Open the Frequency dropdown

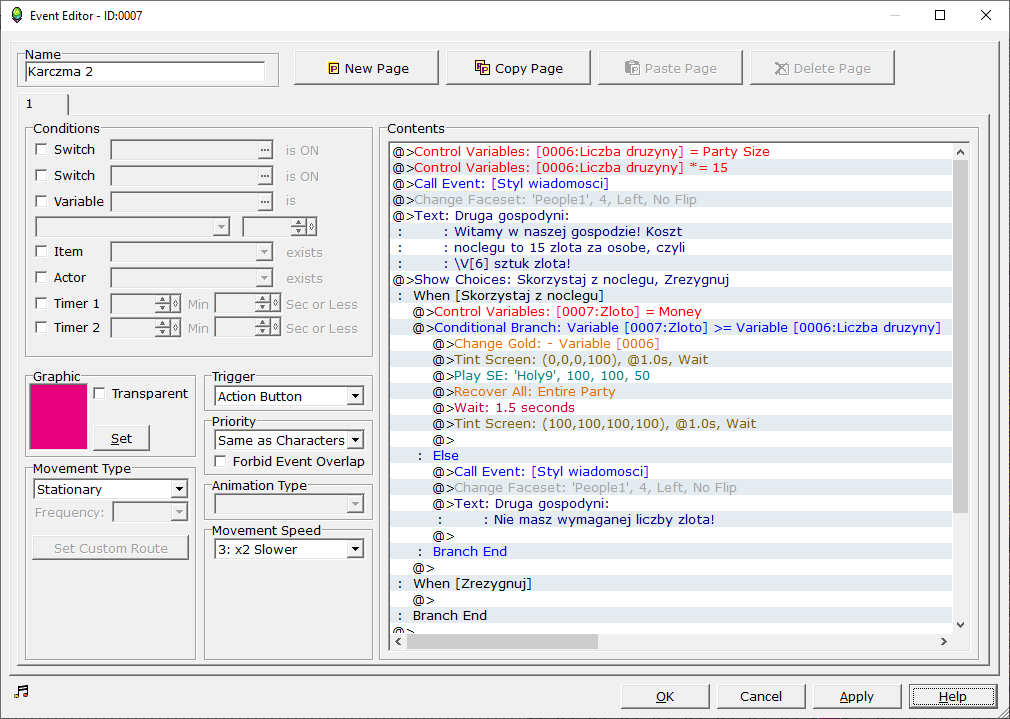(x=150, y=512)
